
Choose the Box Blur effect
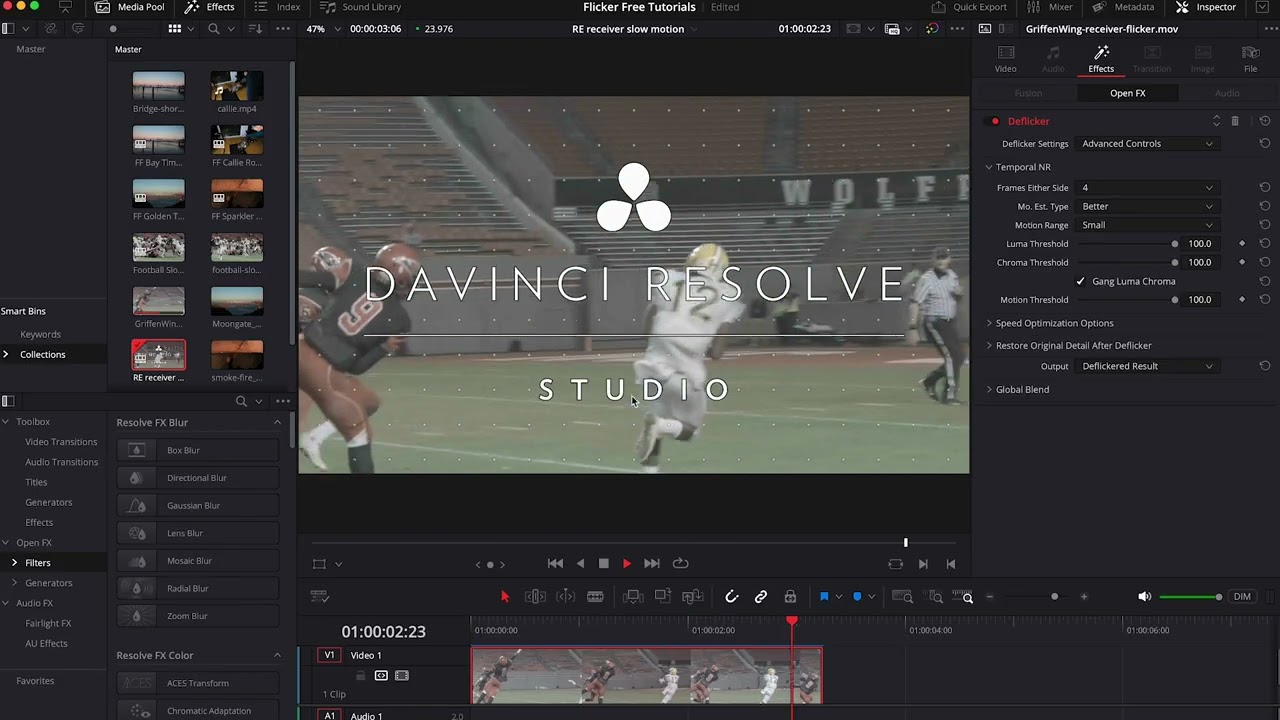tap(197, 451)
